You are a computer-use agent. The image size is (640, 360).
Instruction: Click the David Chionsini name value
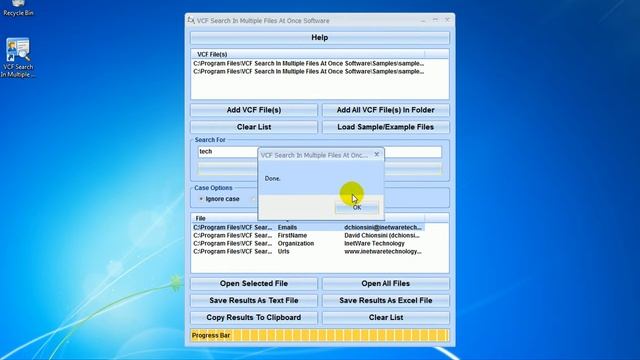tap(382, 236)
